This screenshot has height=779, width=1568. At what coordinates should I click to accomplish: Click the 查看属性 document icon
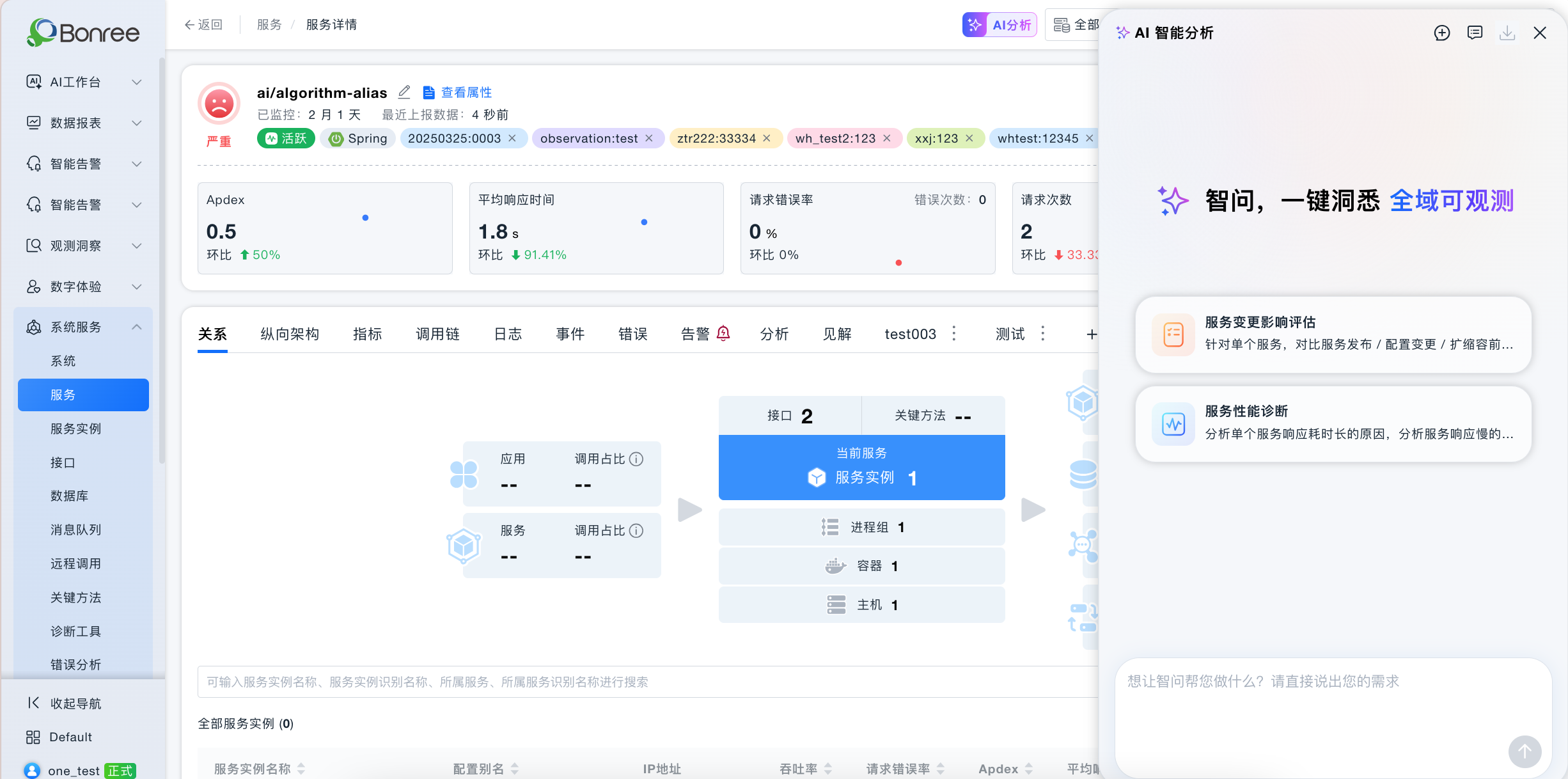tap(428, 93)
